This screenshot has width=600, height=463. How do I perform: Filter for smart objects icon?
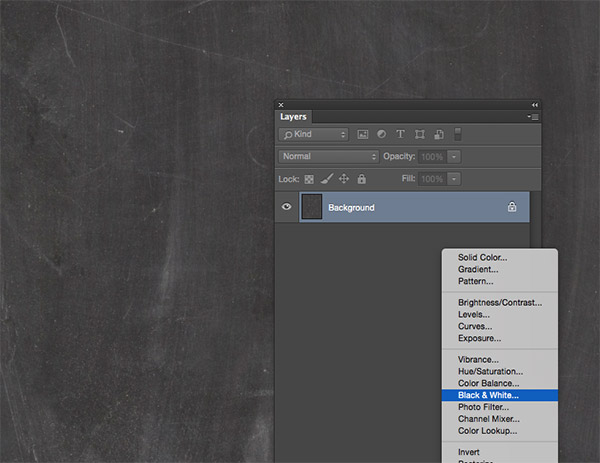(x=438, y=134)
